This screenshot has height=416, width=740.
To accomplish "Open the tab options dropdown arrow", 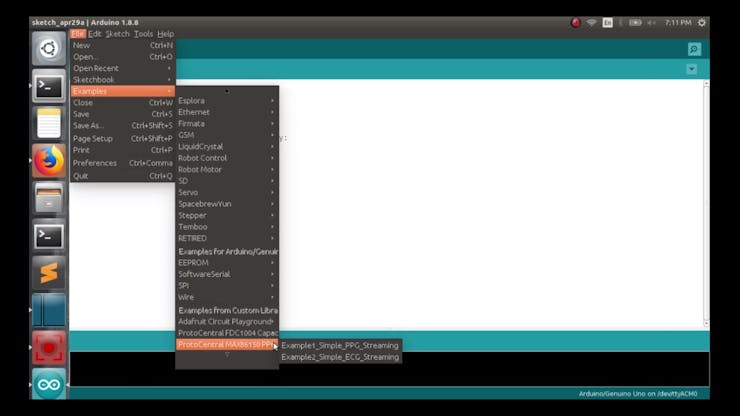I will 691,69.
